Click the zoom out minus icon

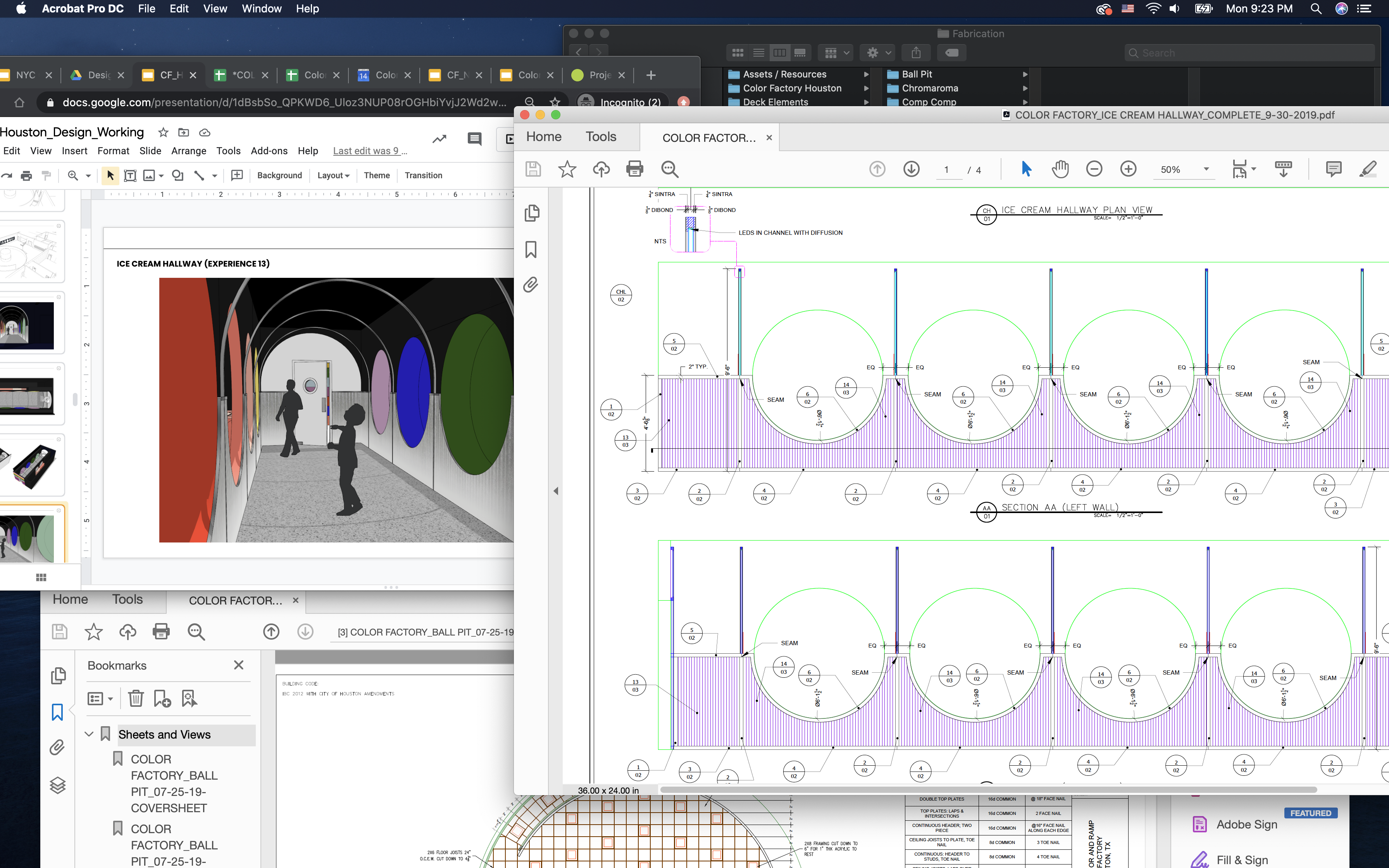pos(1094,169)
